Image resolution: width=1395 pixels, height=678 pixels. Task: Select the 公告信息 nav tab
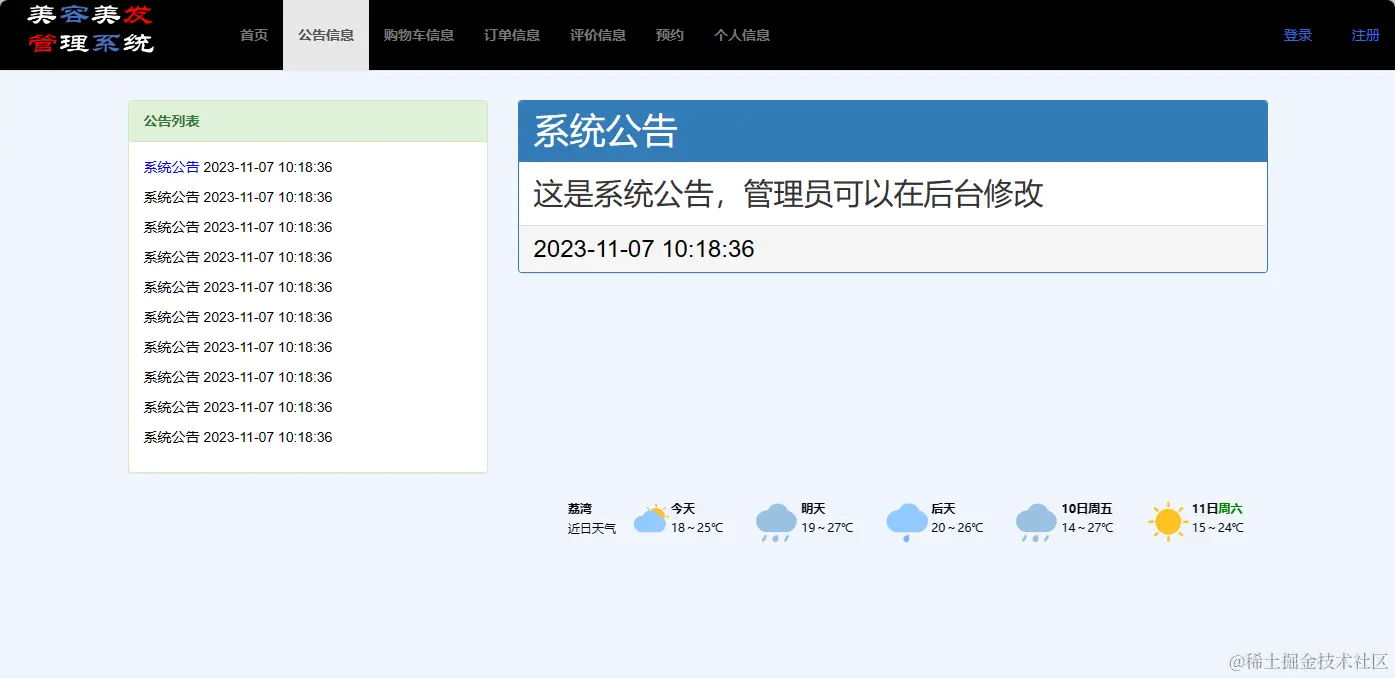[326, 35]
